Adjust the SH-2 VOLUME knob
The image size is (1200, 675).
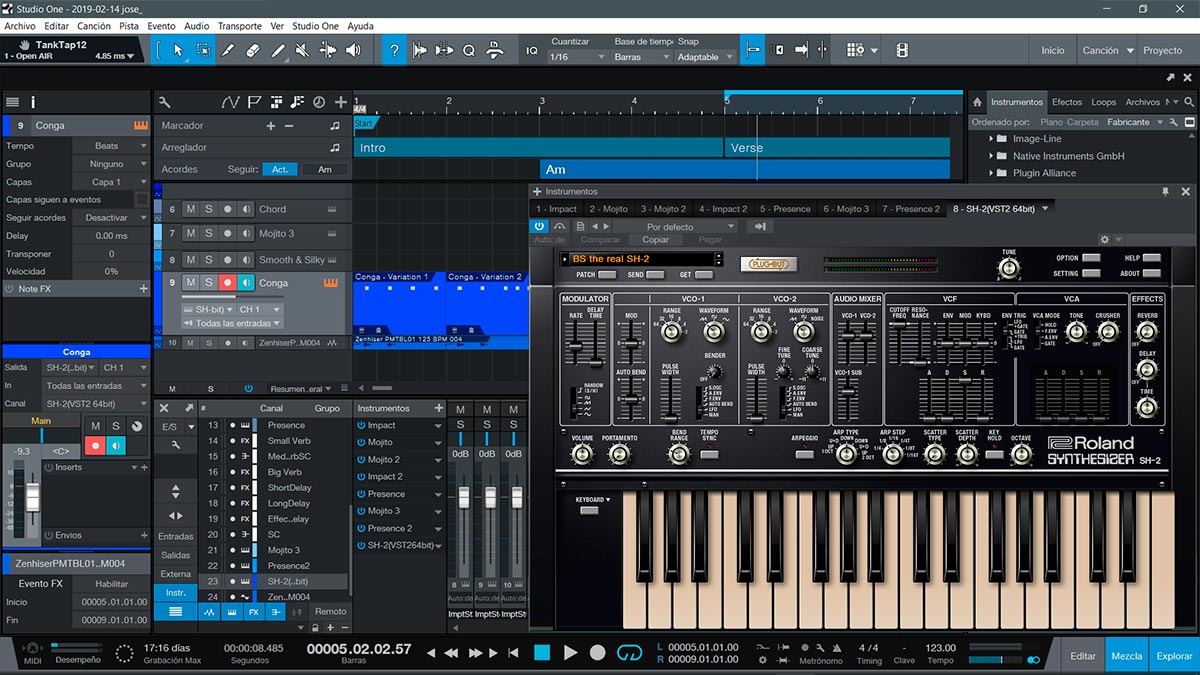click(x=582, y=455)
